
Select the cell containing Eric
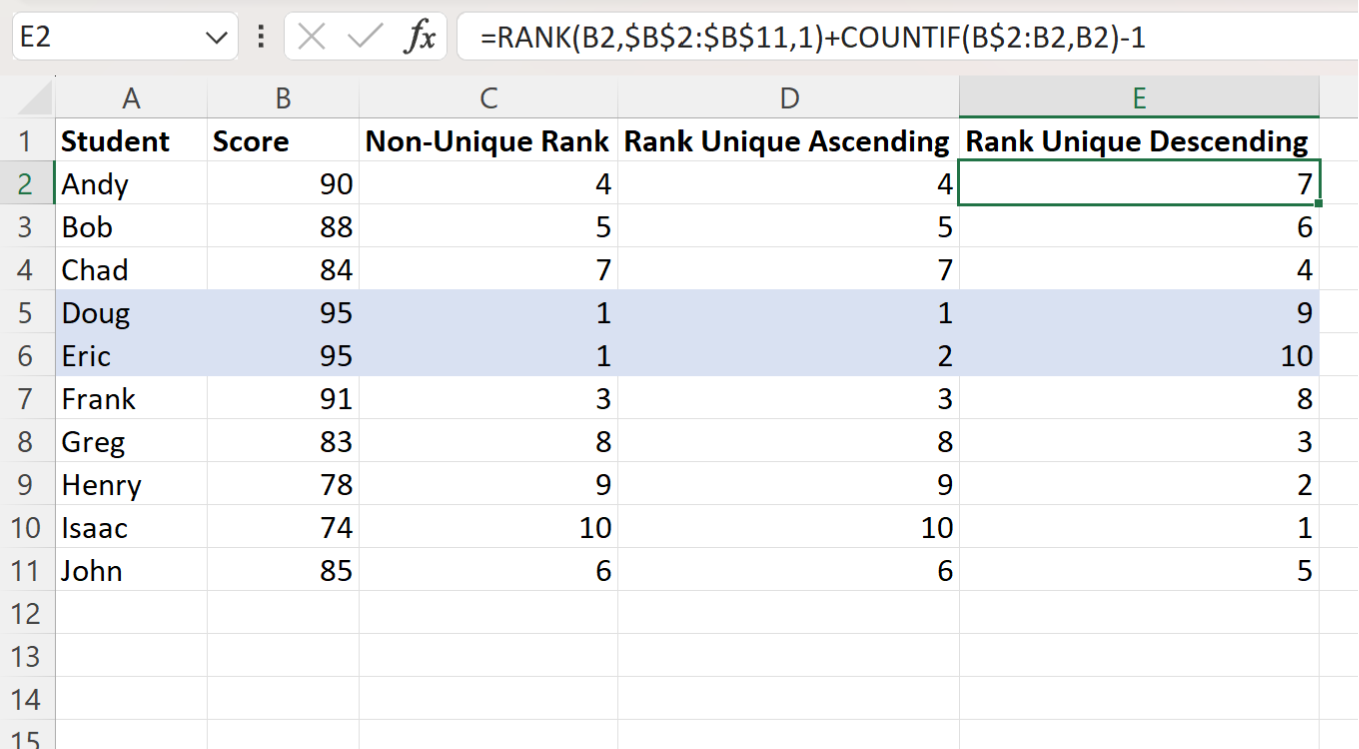pos(131,356)
